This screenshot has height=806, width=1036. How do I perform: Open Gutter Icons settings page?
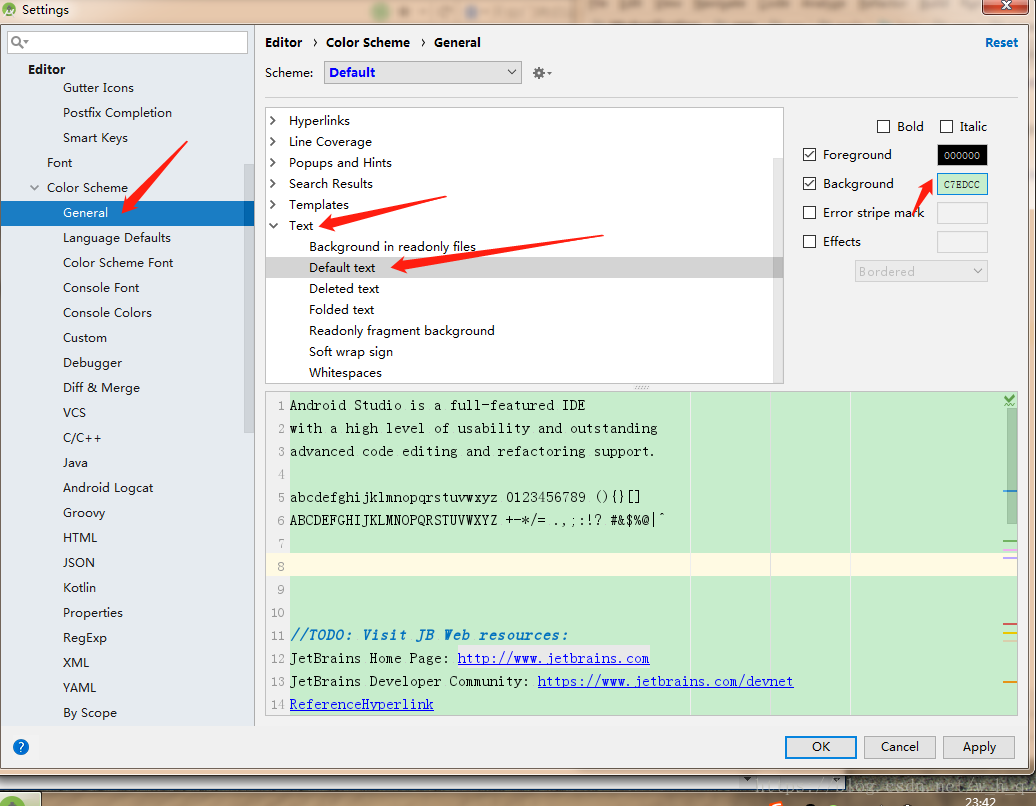pyautogui.click(x=98, y=88)
